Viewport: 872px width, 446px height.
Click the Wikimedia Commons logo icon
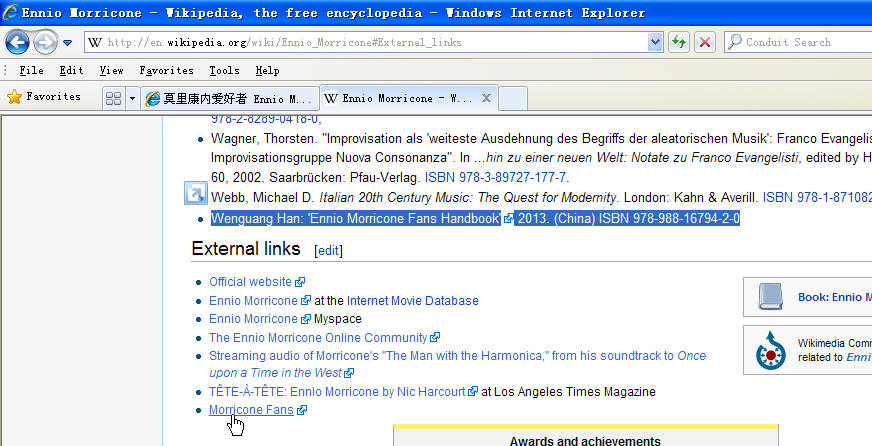click(770, 350)
